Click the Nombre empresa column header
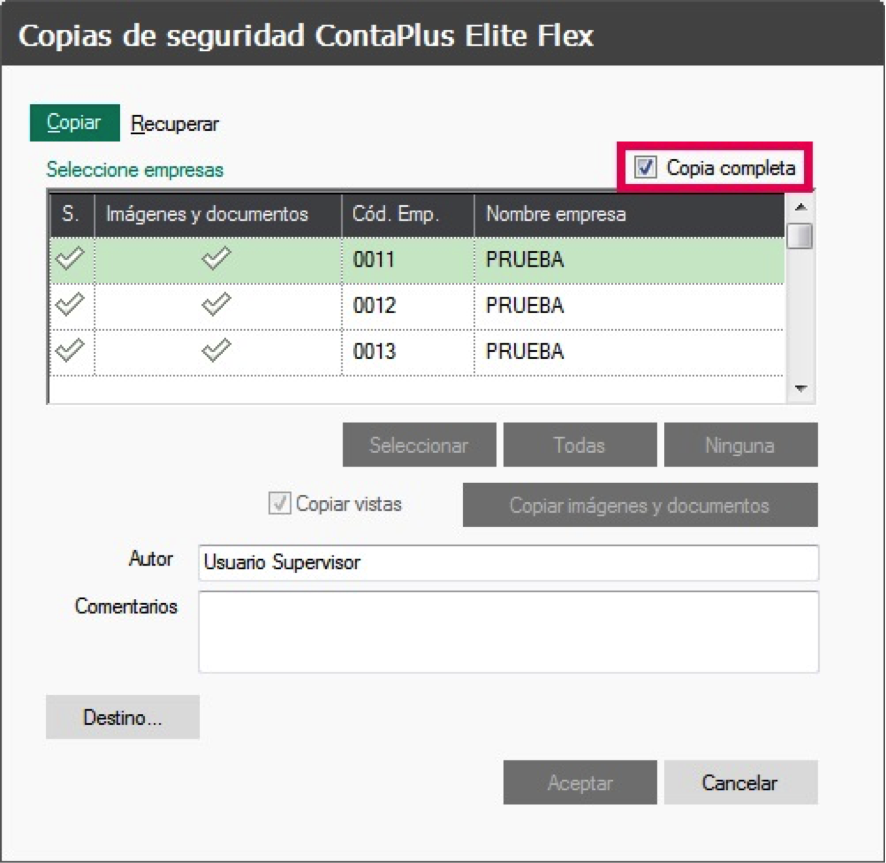Viewport: 886px width, 863px height. coord(629,215)
